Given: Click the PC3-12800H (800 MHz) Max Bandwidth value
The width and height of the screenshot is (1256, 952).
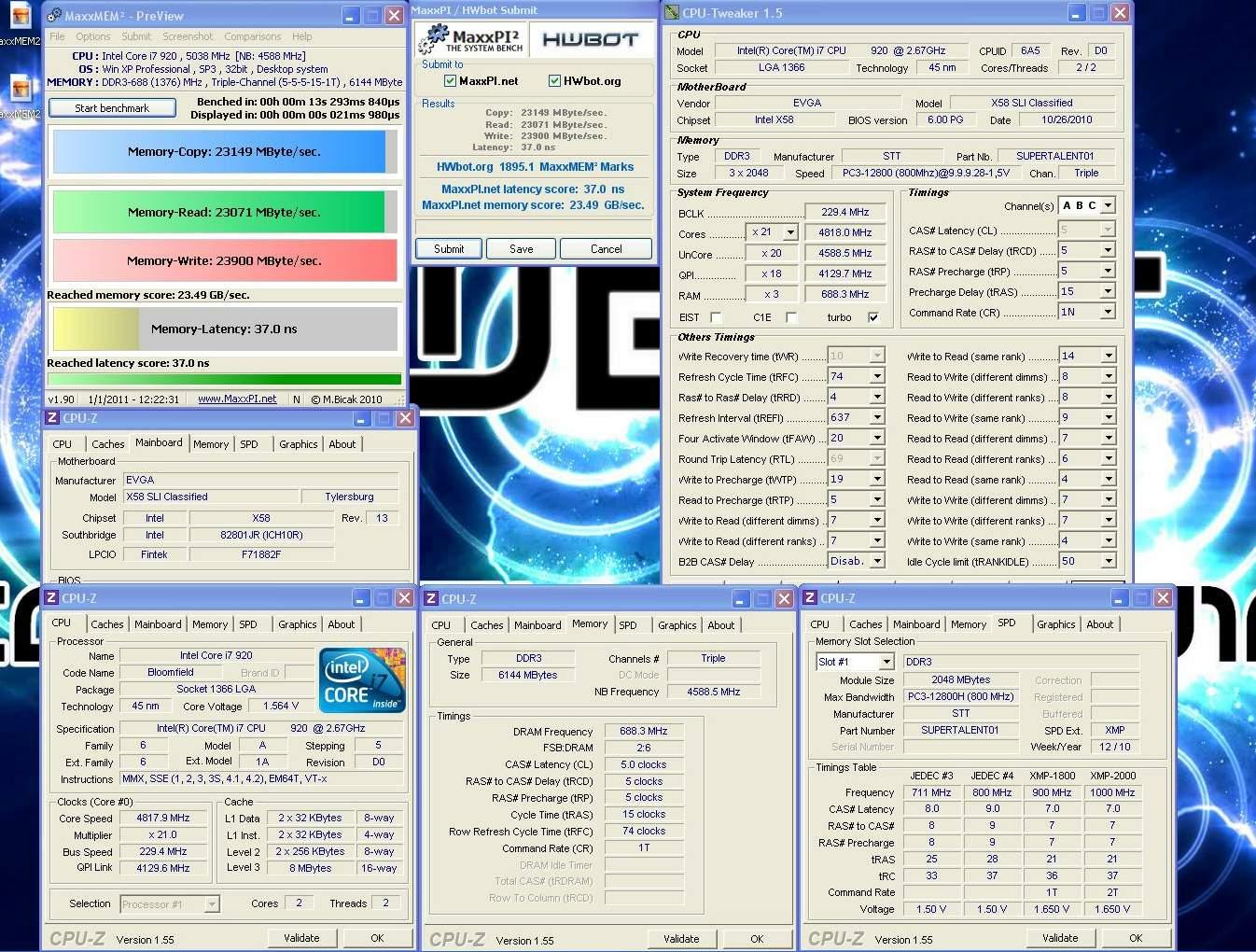Looking at the screenshot, I should pyautogui.click(x=960, y=696).
